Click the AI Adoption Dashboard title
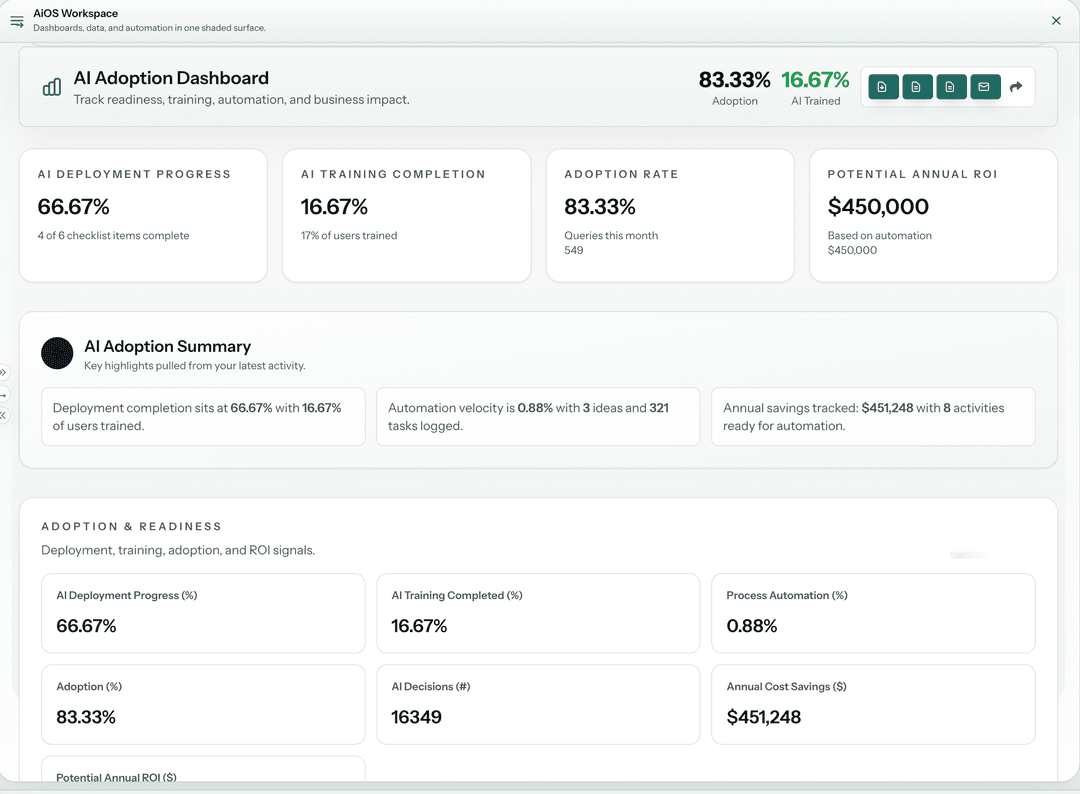 click(x=171, y=79)
